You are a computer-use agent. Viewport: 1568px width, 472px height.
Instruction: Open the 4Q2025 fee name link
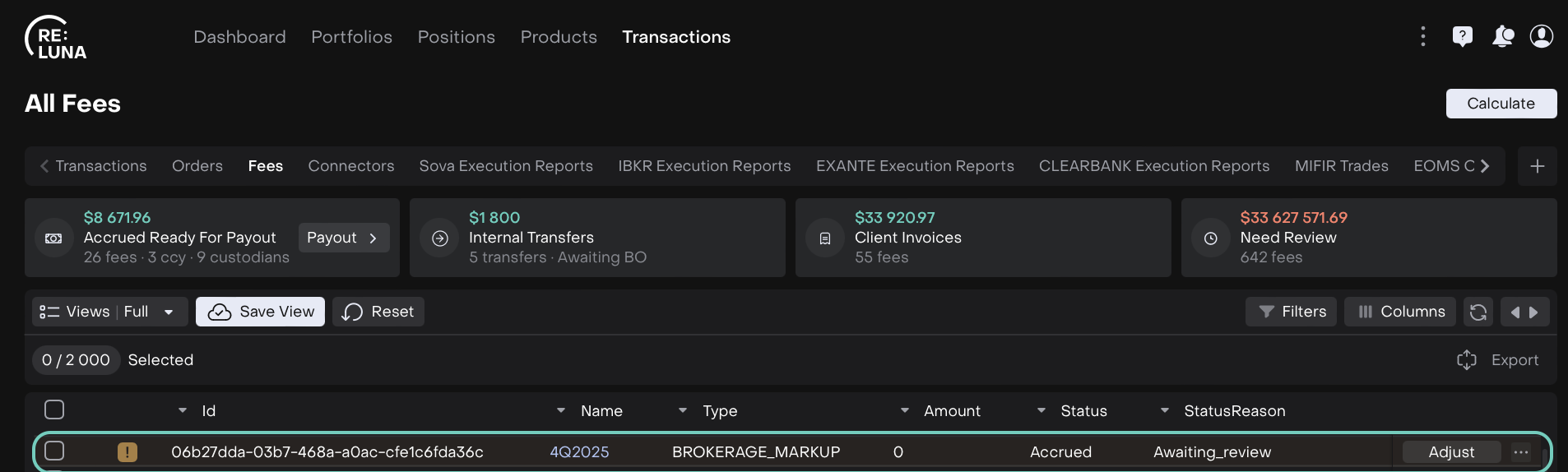(579, 451)
